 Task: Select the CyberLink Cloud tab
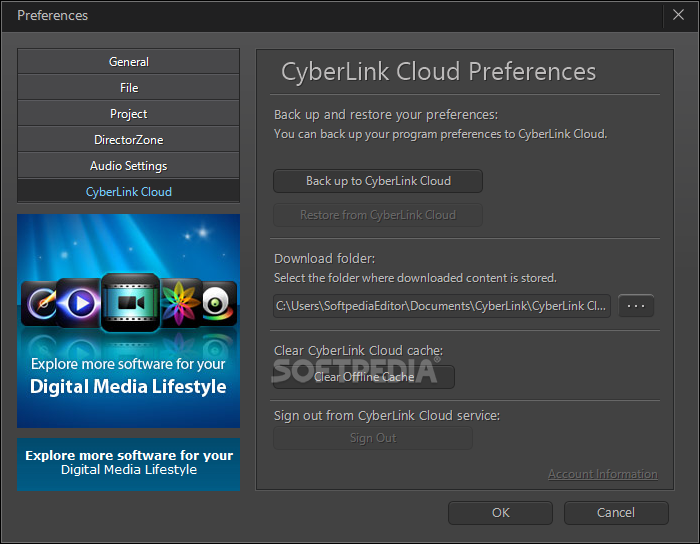tap(129, 191)
